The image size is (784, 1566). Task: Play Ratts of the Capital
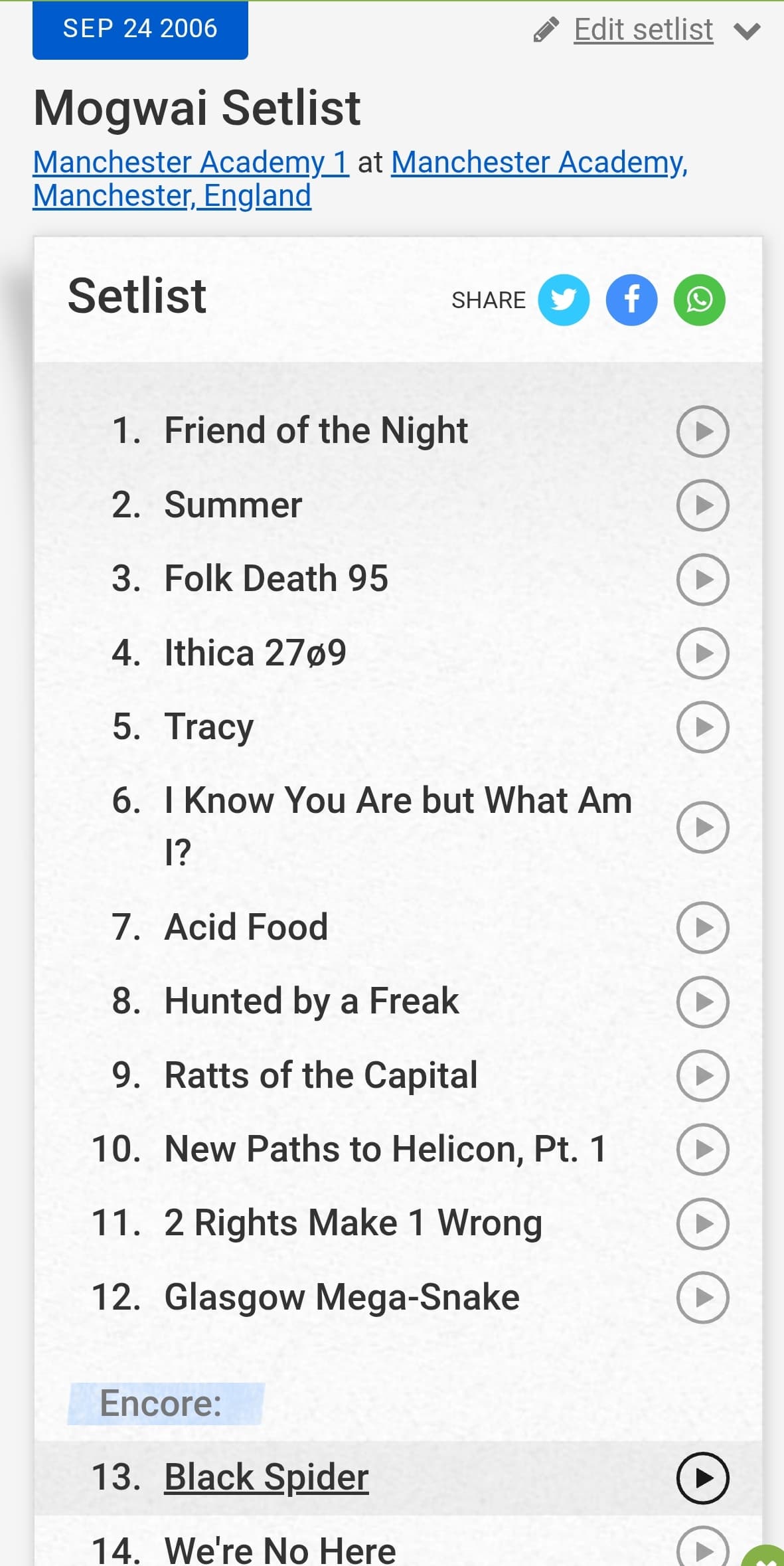702,1076
